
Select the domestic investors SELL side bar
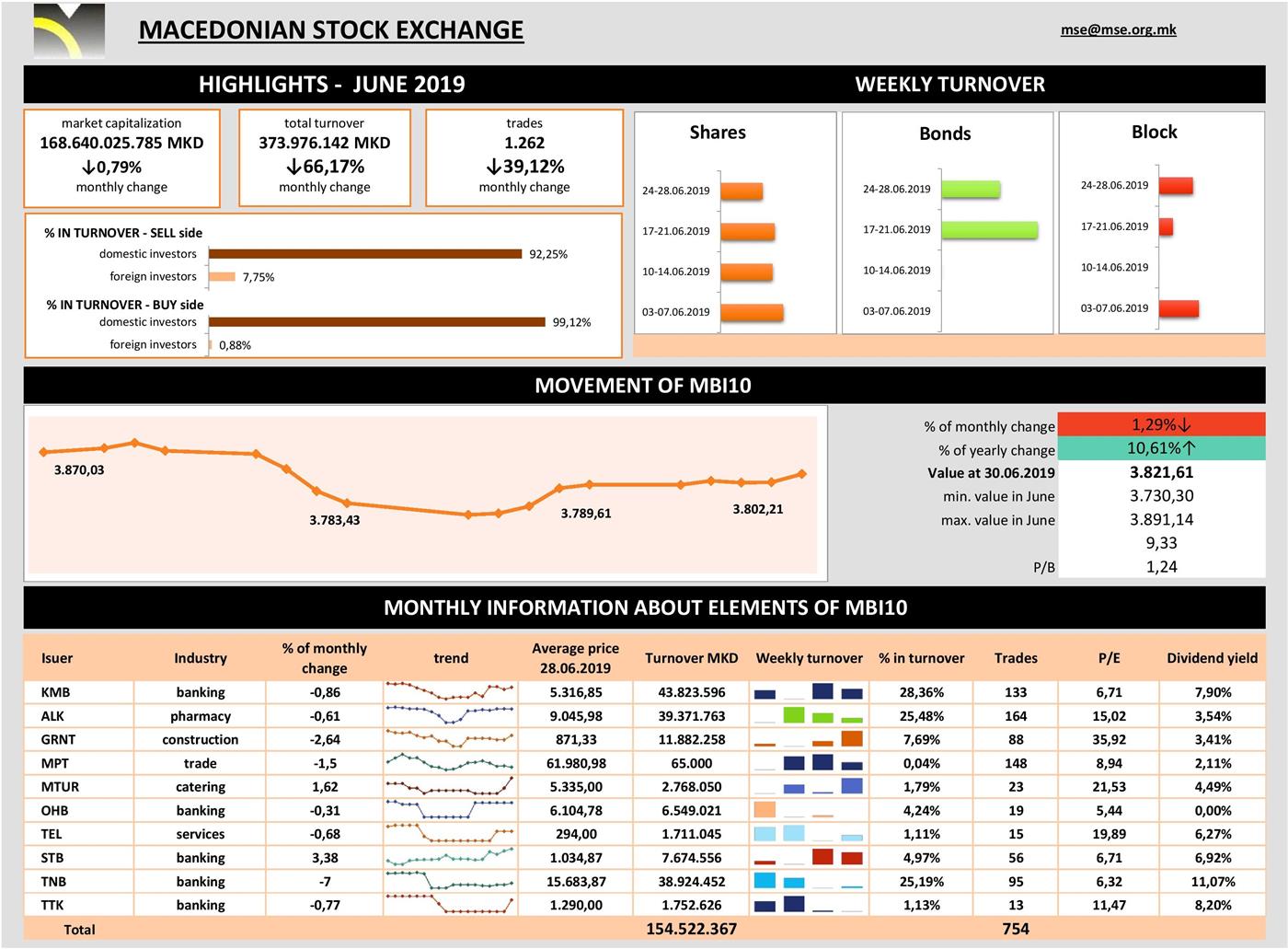tap(365, 254)
